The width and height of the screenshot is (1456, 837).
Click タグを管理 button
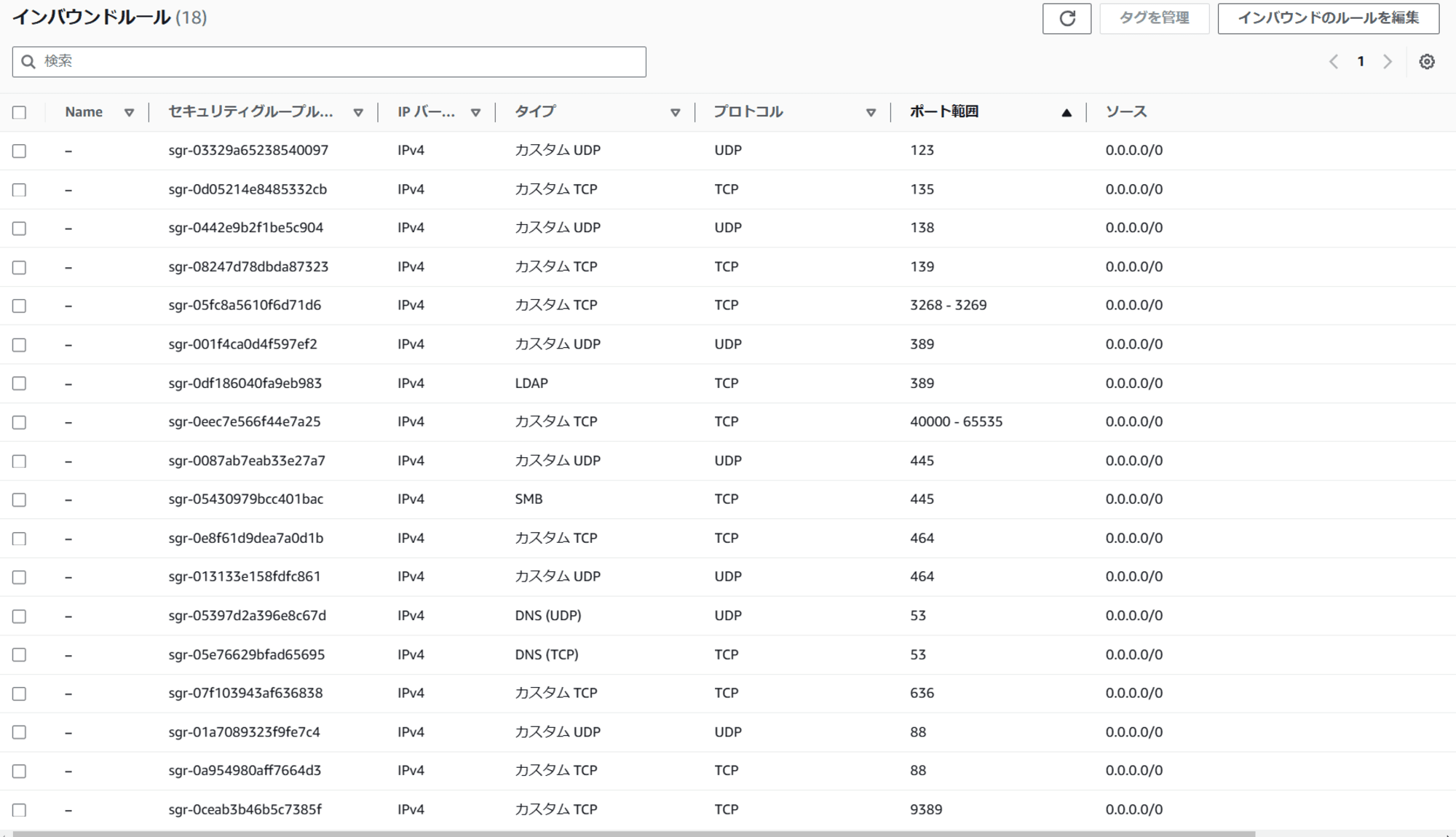click(x=1154, y=18)
